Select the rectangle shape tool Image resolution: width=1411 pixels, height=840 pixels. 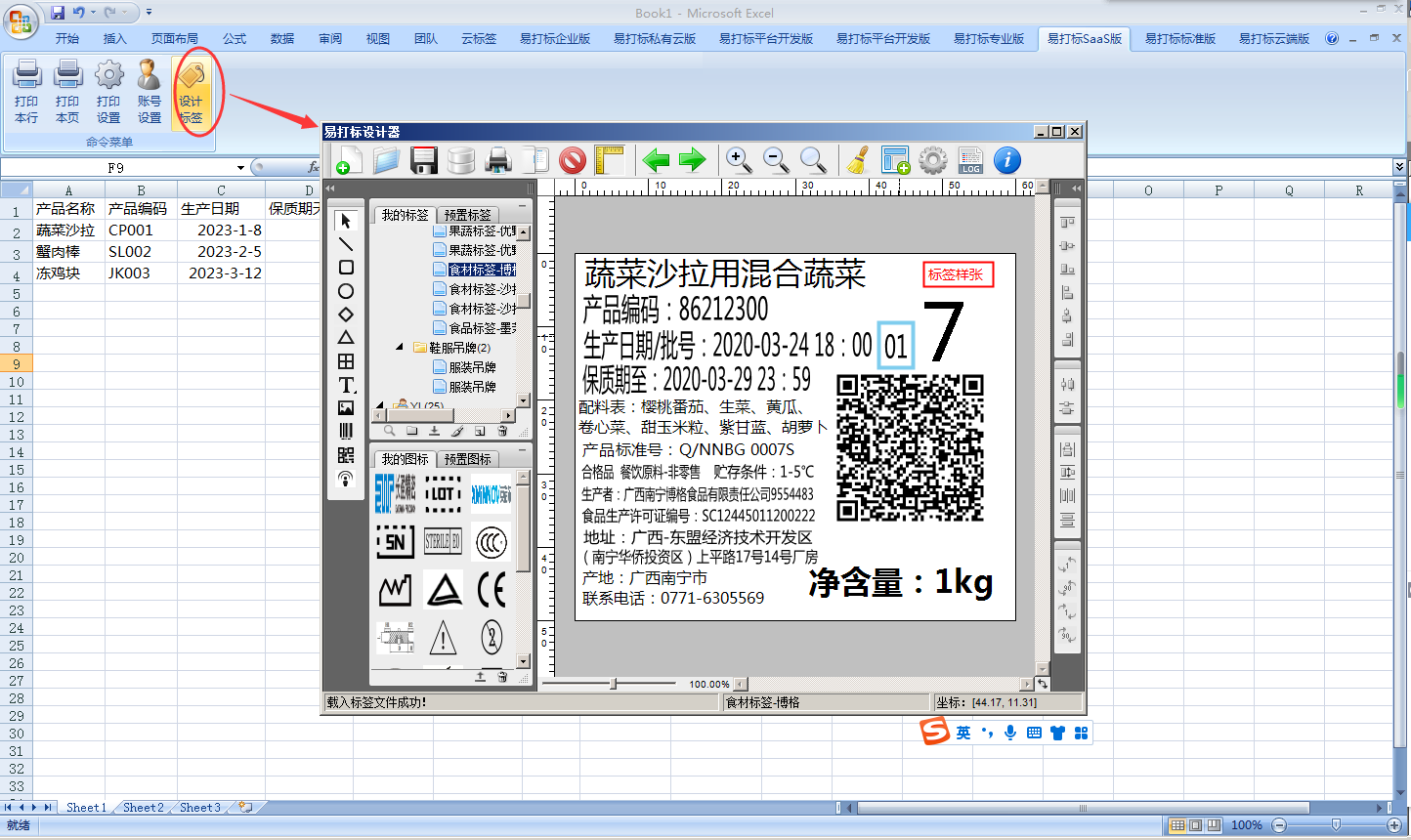point(346,268)
